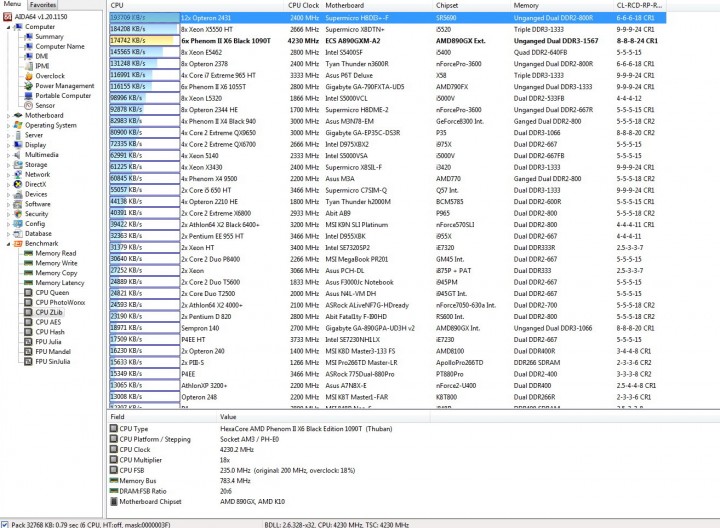
Task: Select the CPU Queen benchmark icon
Action: tap(28, 292)
